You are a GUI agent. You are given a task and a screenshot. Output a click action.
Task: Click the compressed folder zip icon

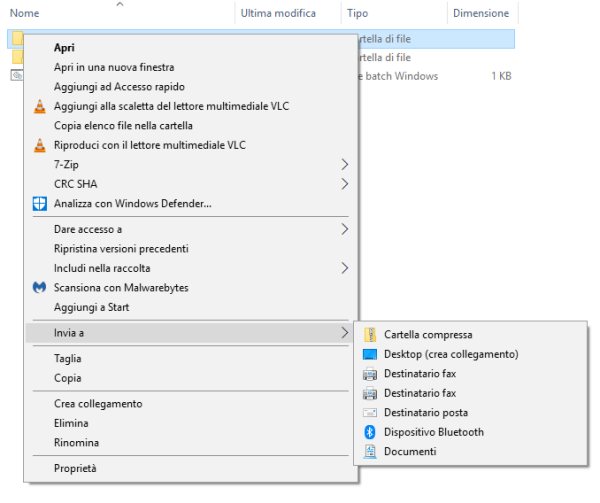pyautogui.click(x=370, y=335)
